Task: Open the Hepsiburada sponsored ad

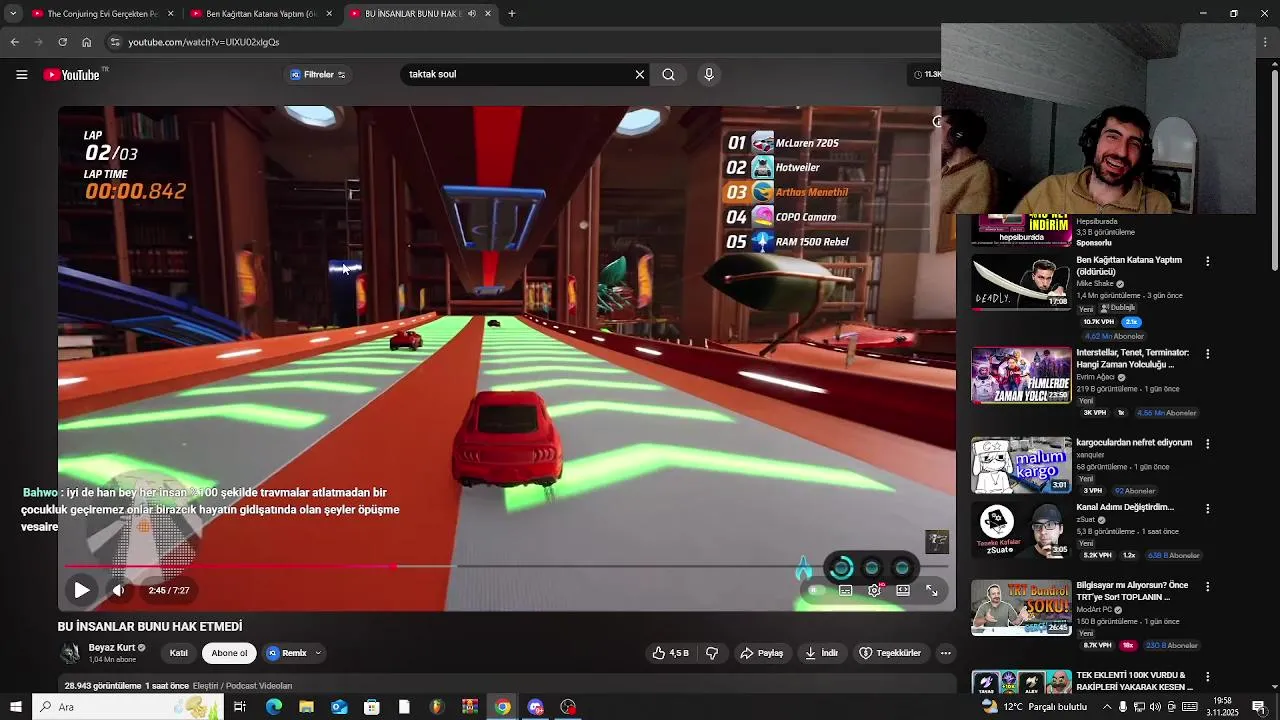Action: tap(1021, 230)
